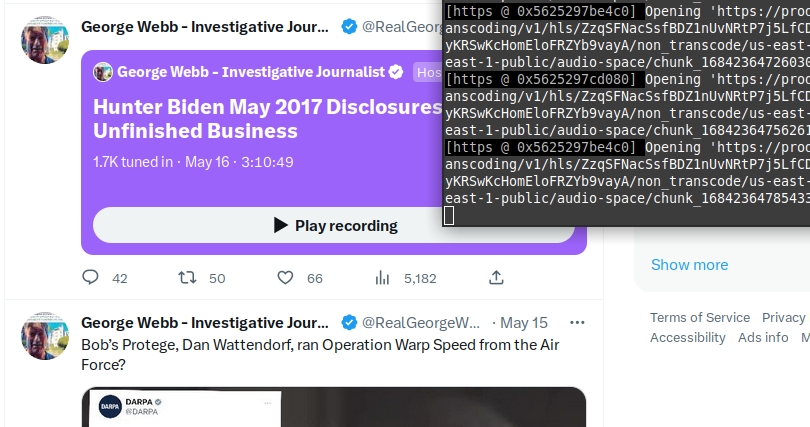Share the Hunter Biden space tweet
The image size is (810, 427).
[x=496, y=278]
